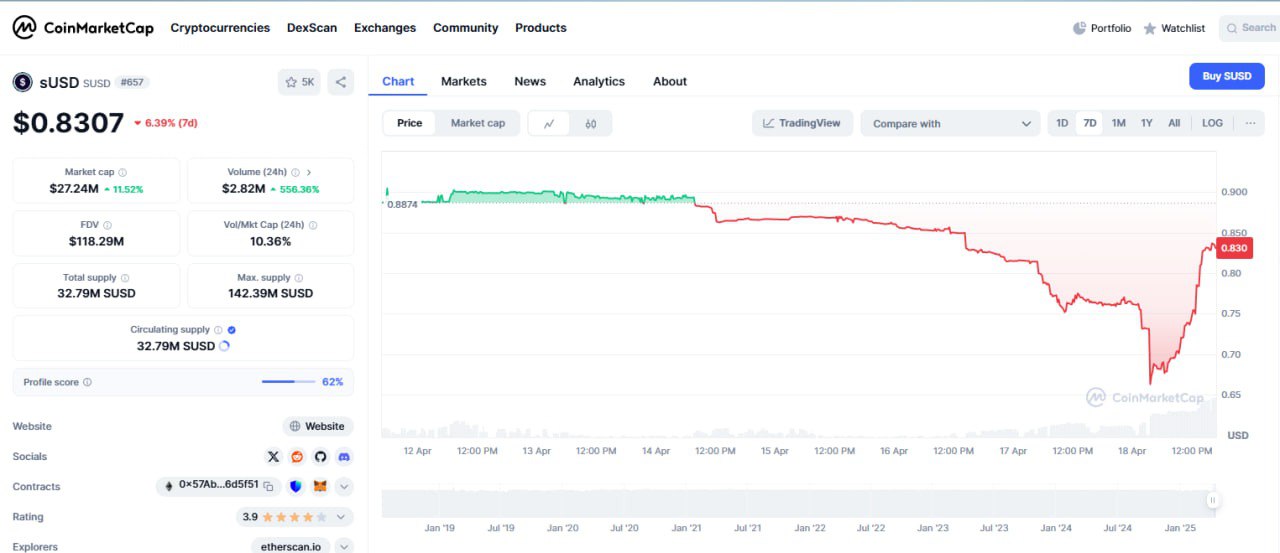Switch to the Analytics tab
The width and height of the screenshot is (1280, 553).
point(599,81)
